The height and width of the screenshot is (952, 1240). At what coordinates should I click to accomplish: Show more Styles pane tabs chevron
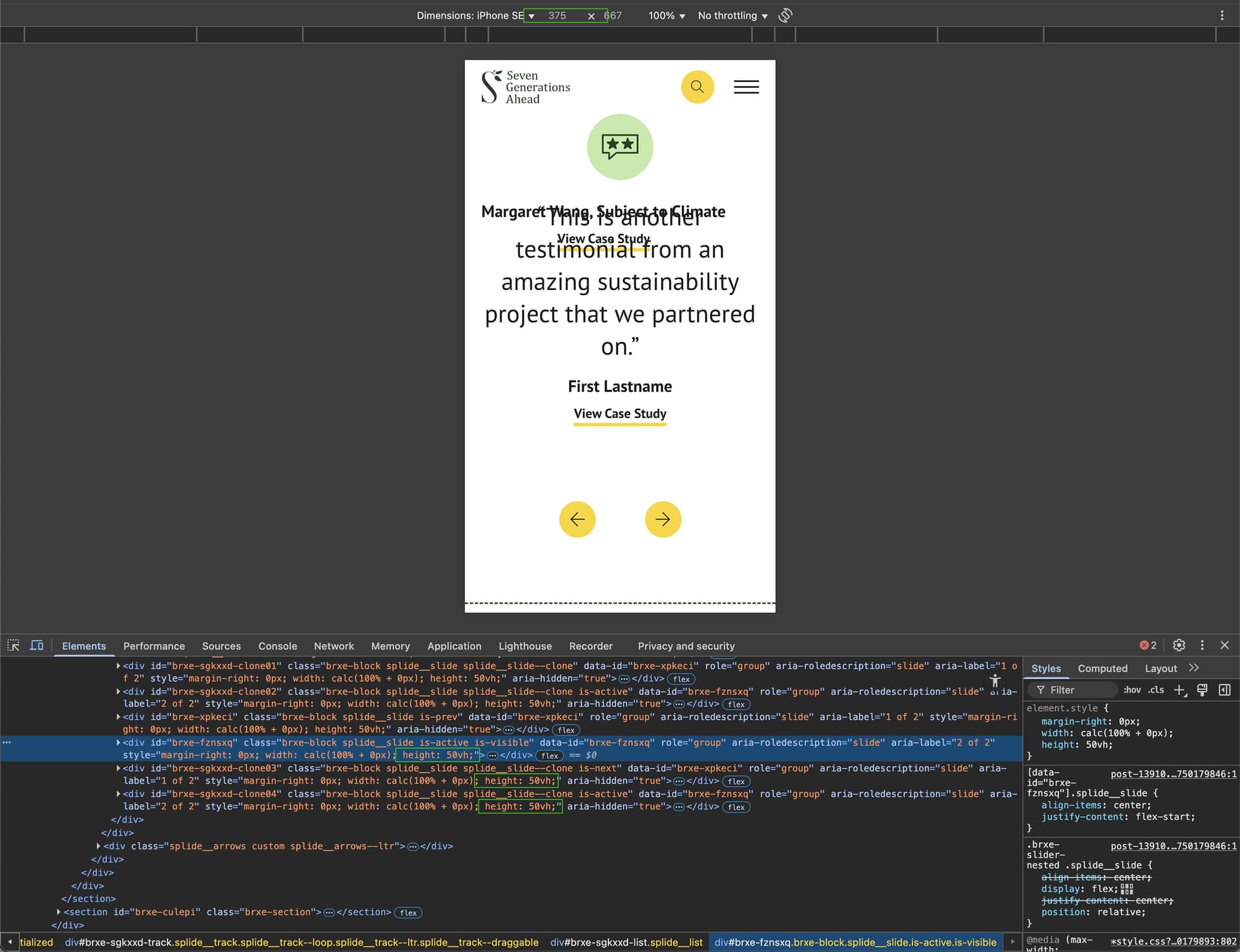click(x=1193, y=668)
